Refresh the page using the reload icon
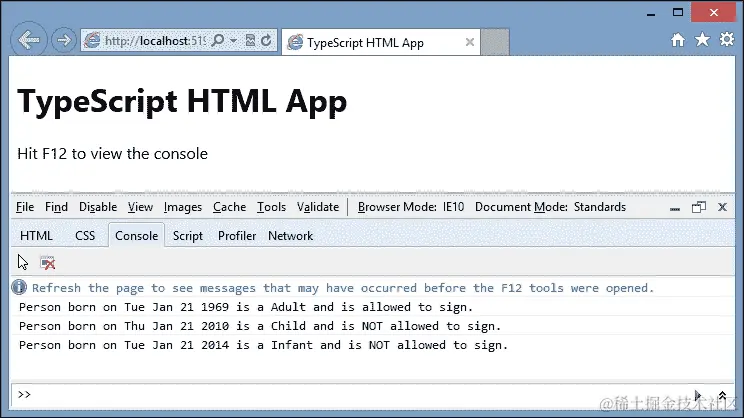Screen dimensions: 744x418 266,41
